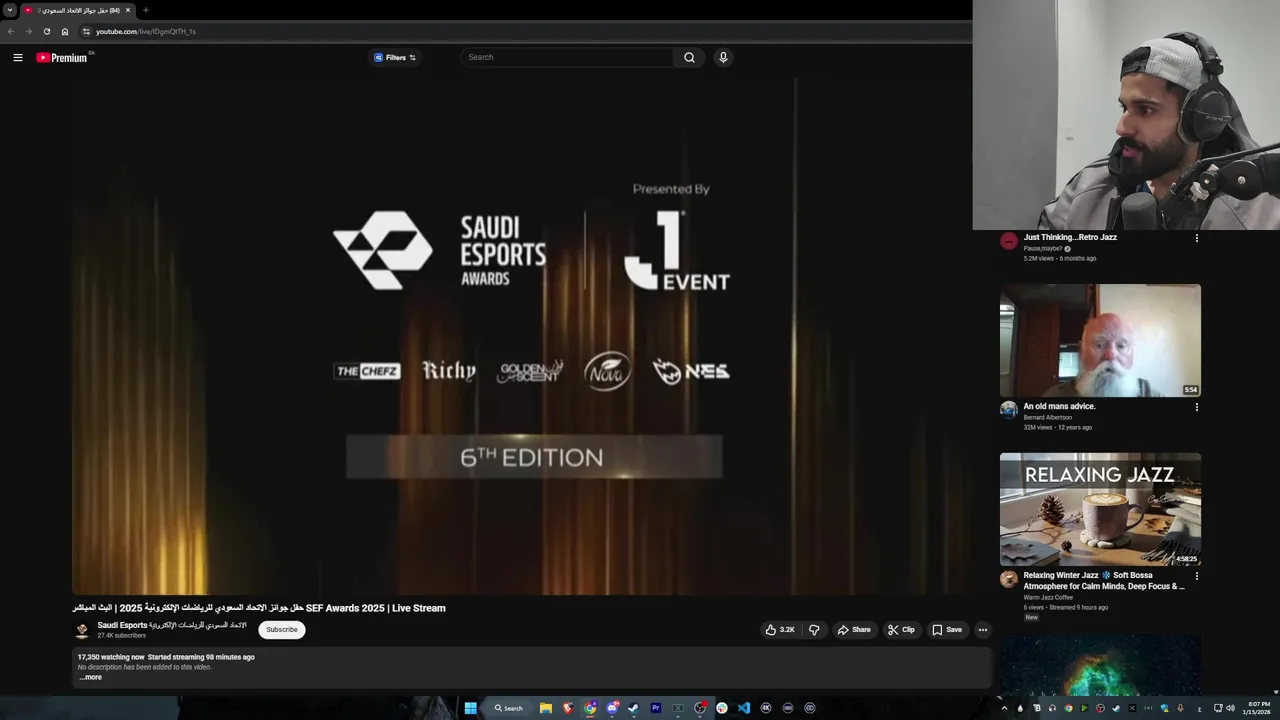Image resolution: width=1280 pixels, height=720 pixels.
Task: Close the SEF Awards YouTube tab
Action: click(128, 10)
